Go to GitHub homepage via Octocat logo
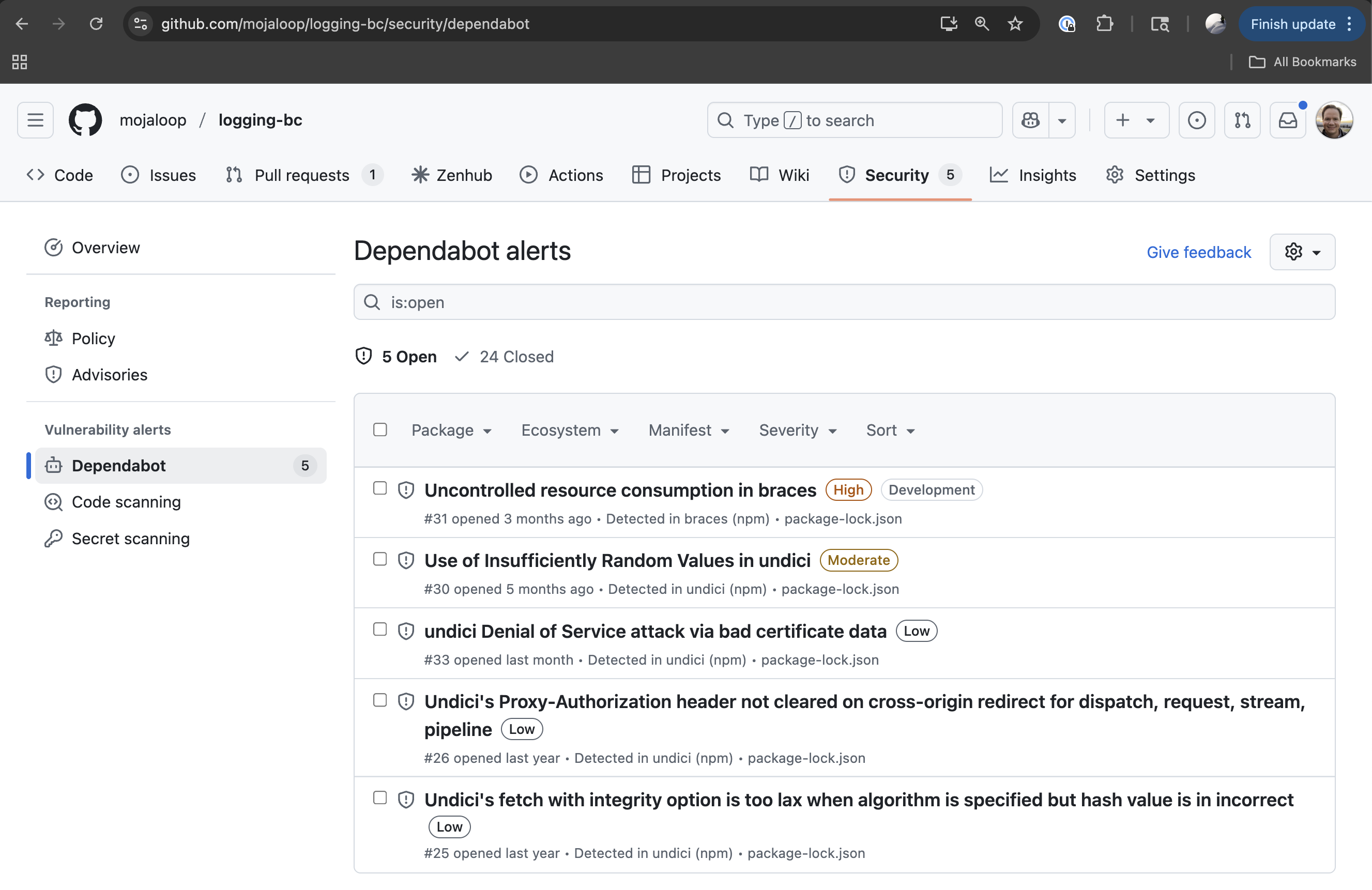The height and width of the screenshot is (890, 1372). click(x=85, y=120)
